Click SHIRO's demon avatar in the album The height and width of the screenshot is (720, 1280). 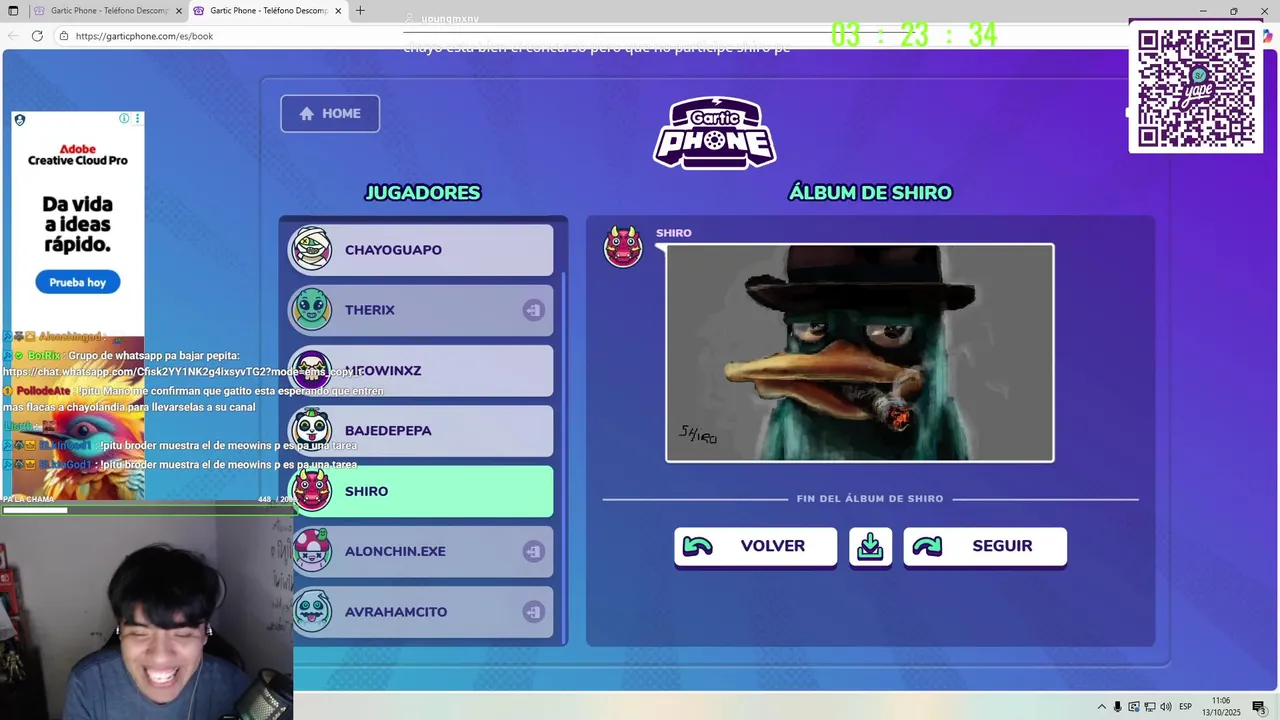pos(623,247)
